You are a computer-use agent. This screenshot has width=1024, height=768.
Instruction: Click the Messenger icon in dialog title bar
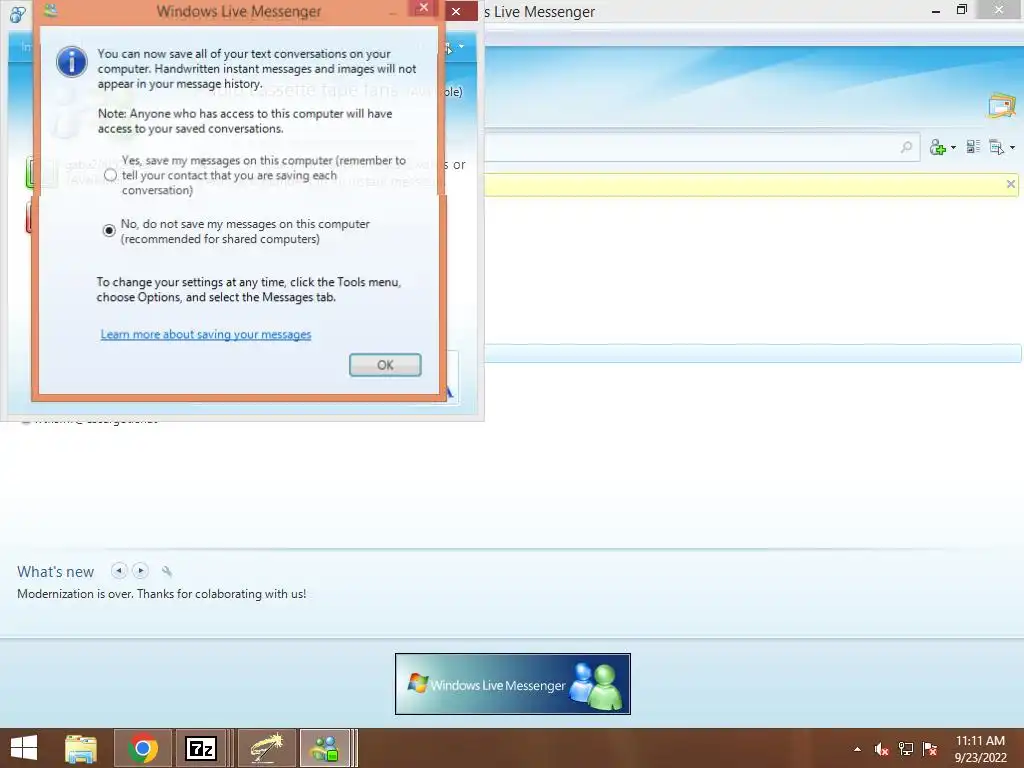click(50, 10)
